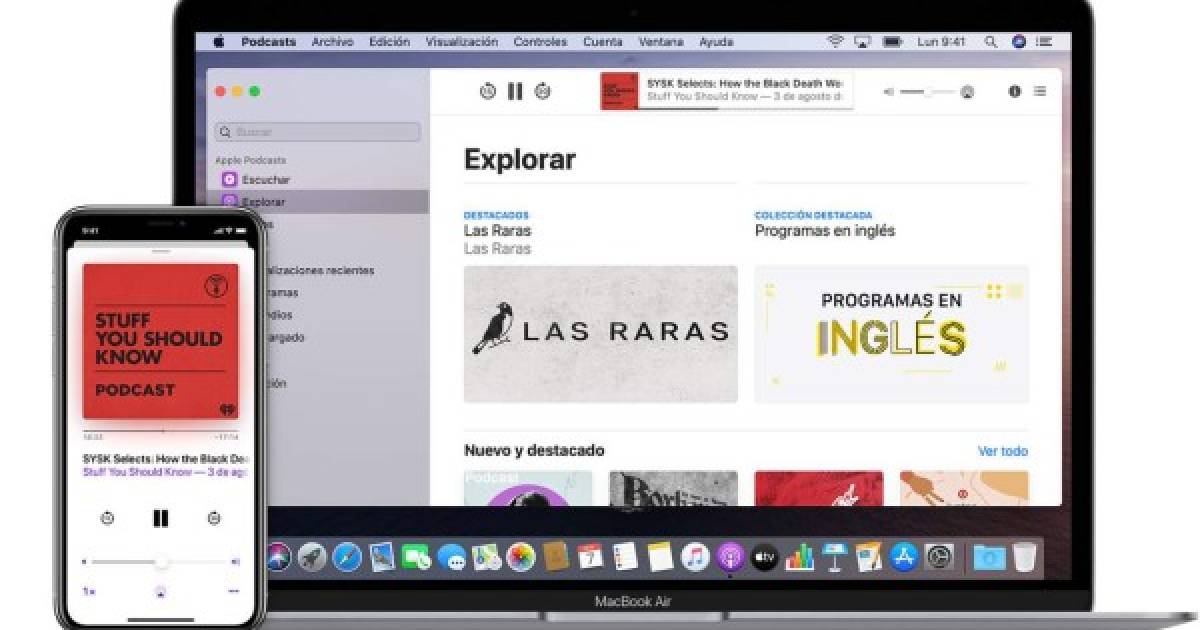Open the Trash in the Dock

tap(1024, 557)
